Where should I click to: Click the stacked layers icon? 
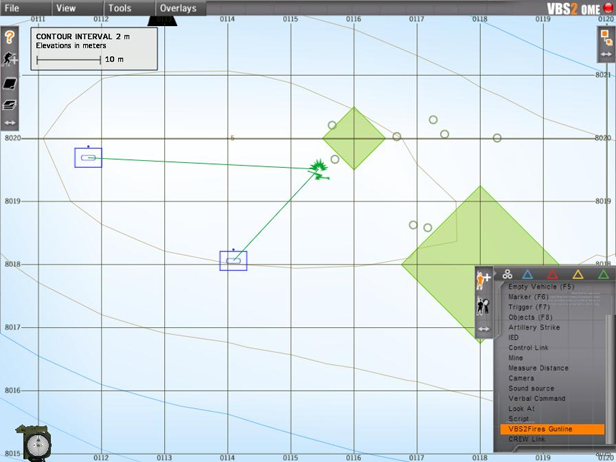click(10, 105)
